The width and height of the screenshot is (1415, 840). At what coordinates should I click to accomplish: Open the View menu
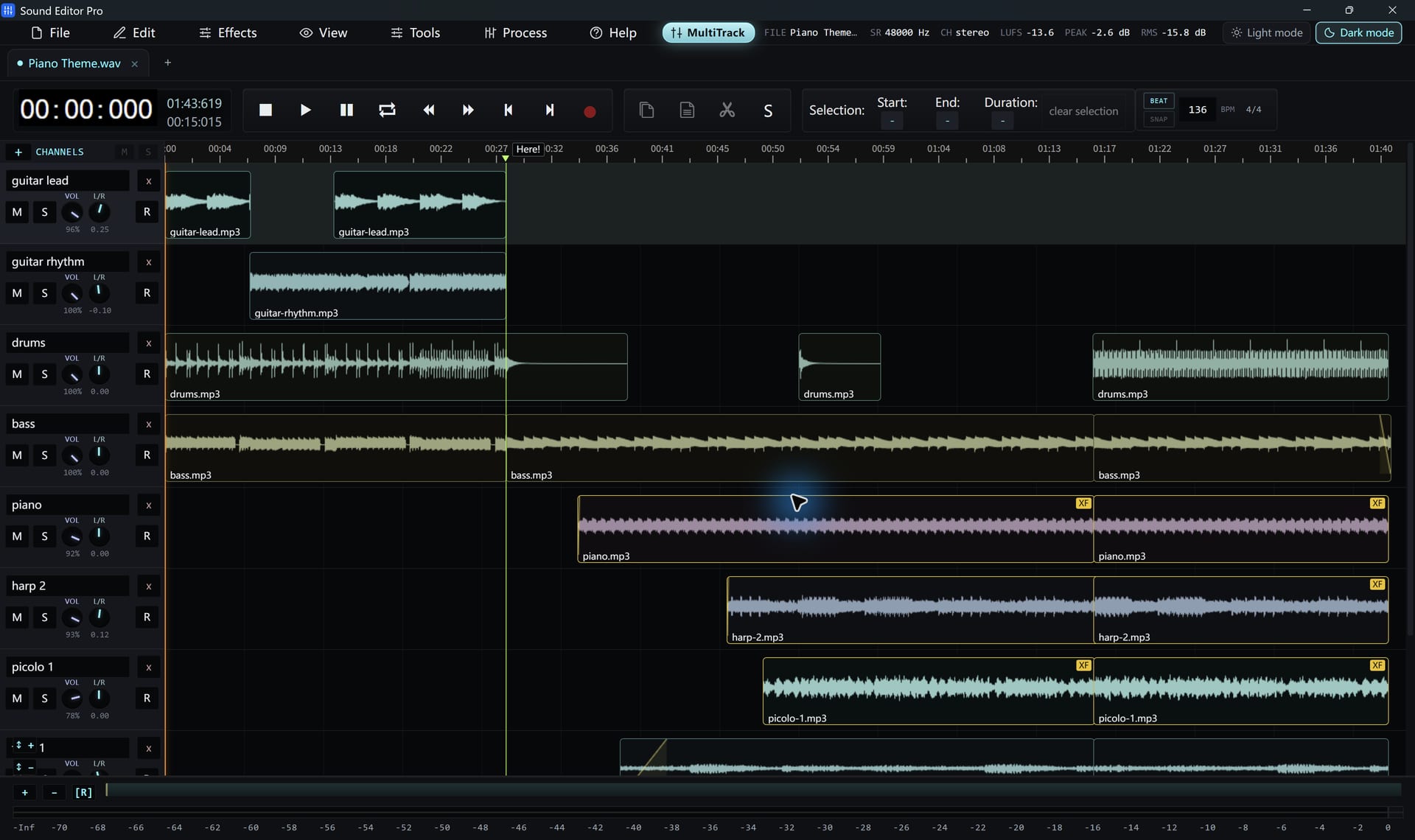tap(324, 32)
